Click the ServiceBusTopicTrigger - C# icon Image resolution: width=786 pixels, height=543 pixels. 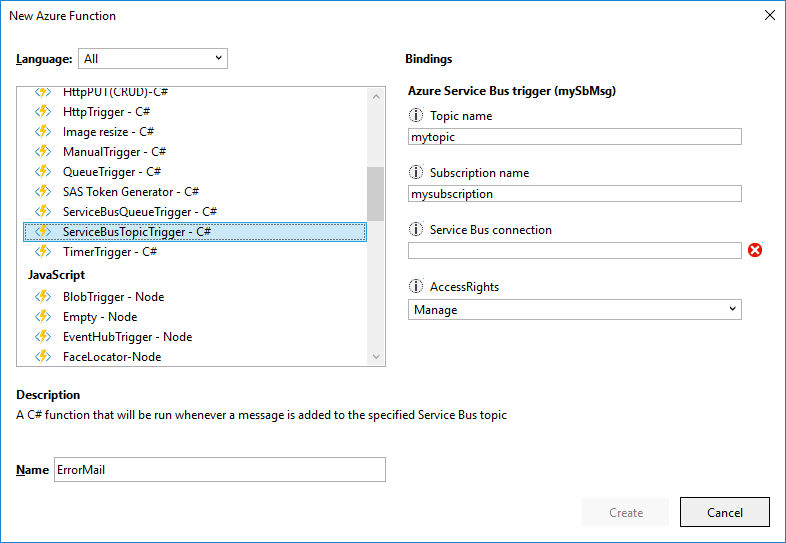click(43, 232)
